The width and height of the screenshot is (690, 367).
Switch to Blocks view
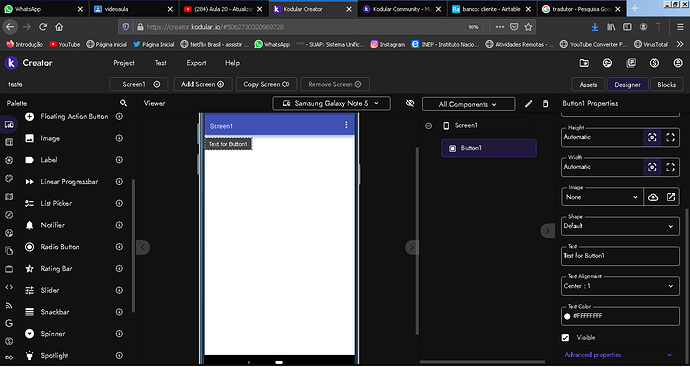tap(666, 84)
